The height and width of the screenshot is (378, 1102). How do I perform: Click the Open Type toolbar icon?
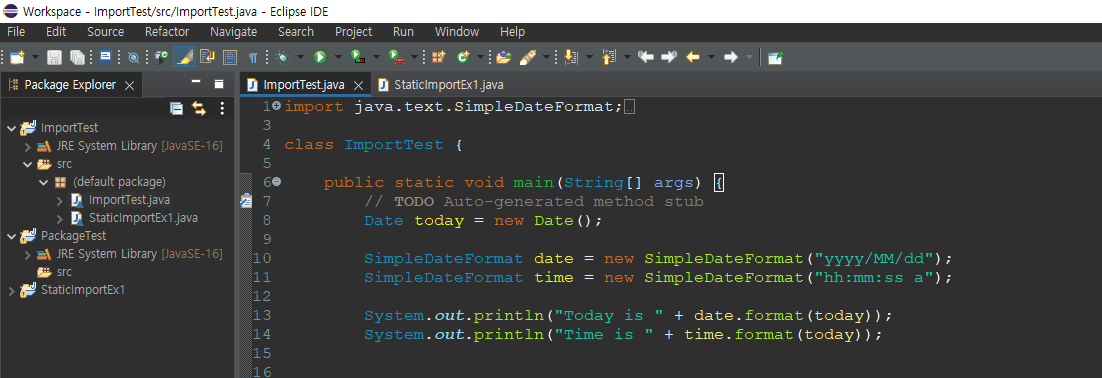(x=162, y=58)
